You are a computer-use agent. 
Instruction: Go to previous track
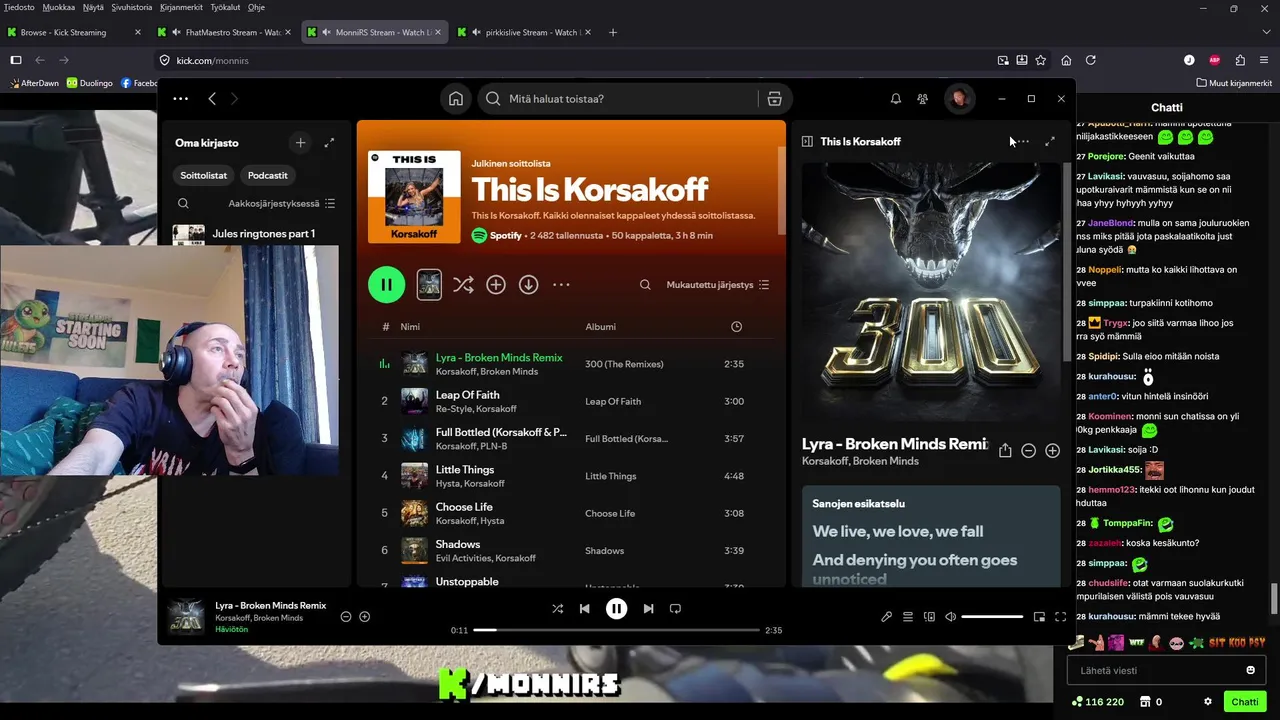[585, 608]
